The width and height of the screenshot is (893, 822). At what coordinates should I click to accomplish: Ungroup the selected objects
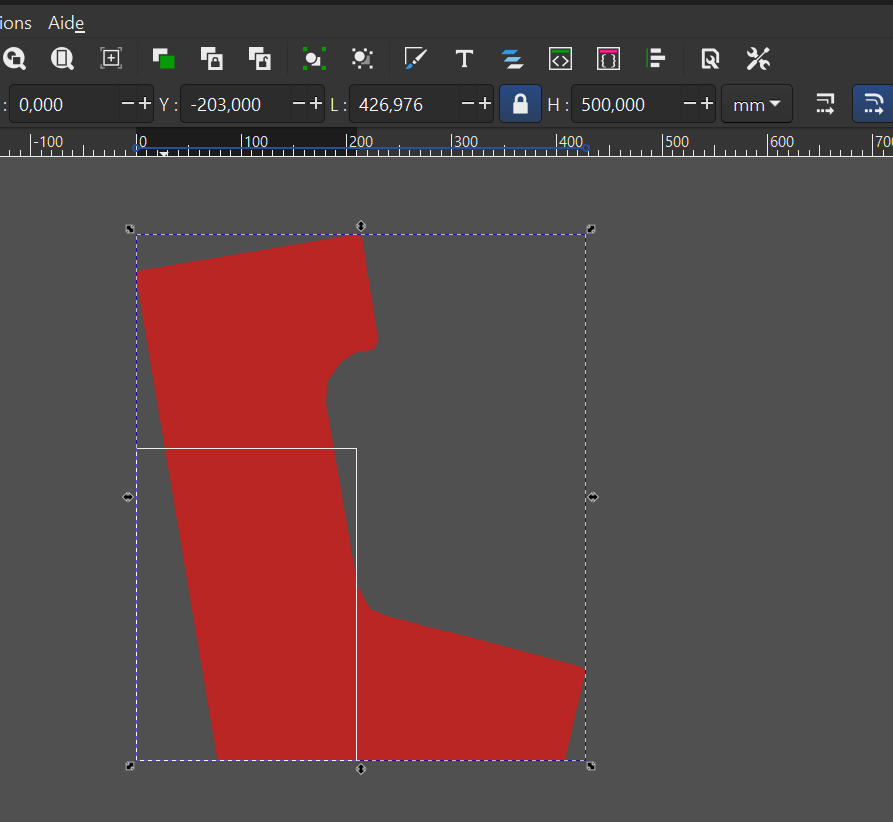pos(362,59)
